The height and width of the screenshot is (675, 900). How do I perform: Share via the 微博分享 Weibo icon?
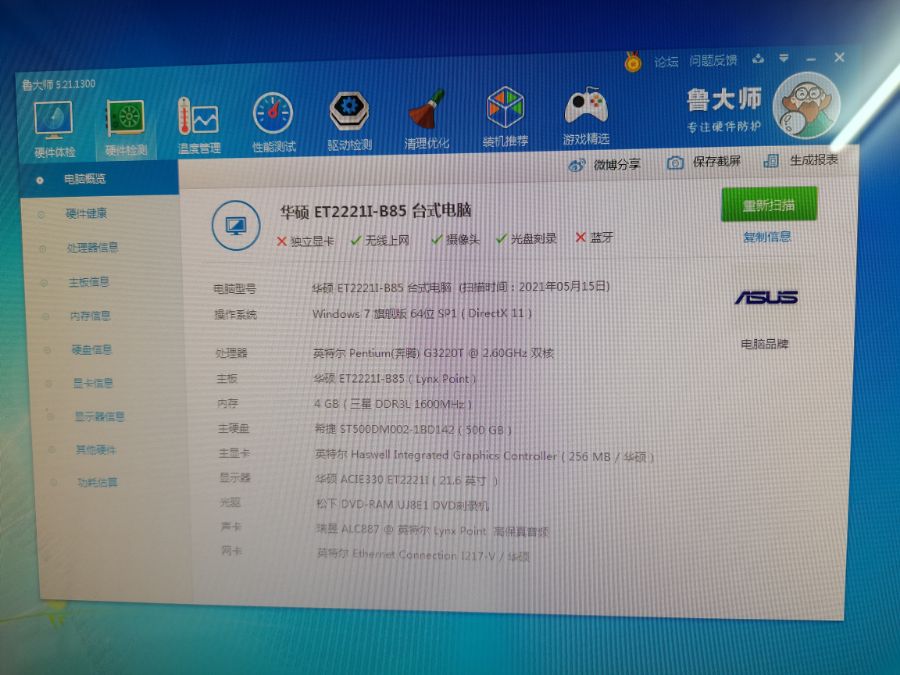tap(577, 164)
